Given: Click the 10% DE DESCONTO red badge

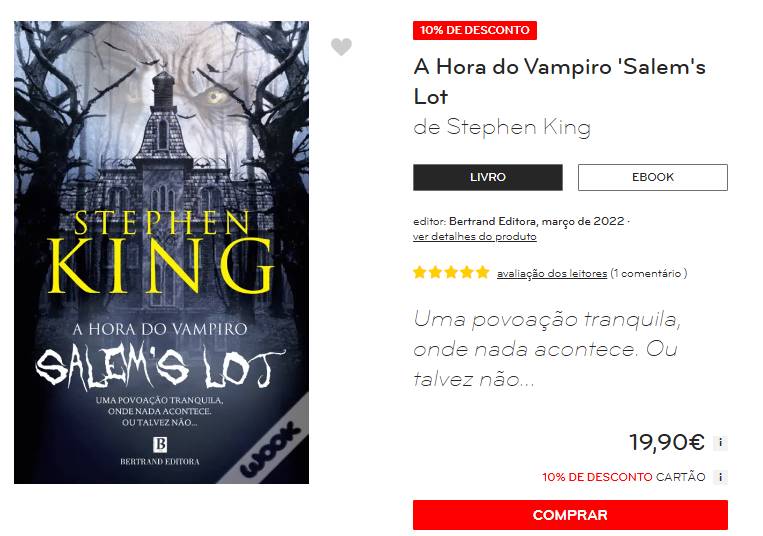Looking at the screenshot, I should pyautogui.click(x=474, y=30).
